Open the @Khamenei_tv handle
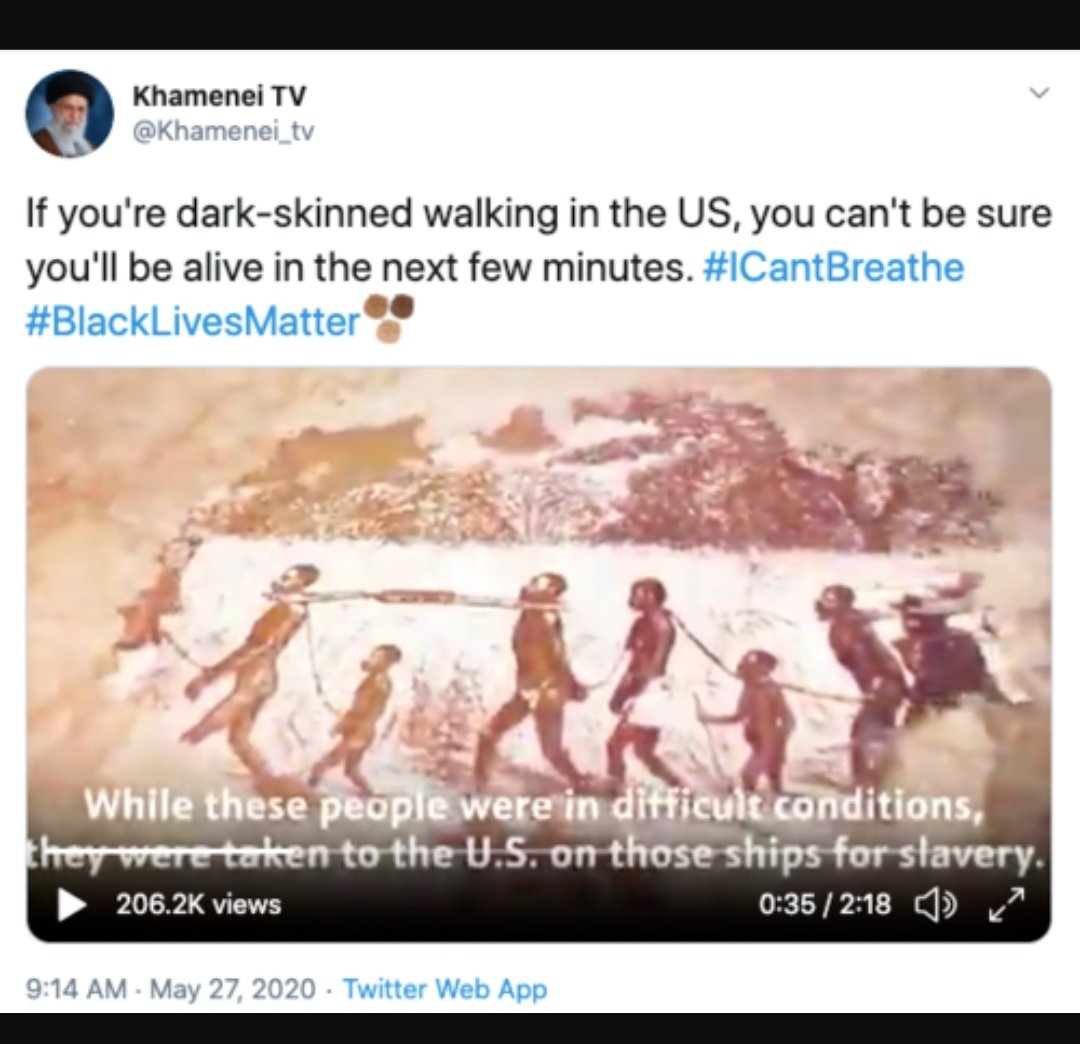Image resolution: width=1080 pixels, height=1044 pixels. tap(222, 132)
